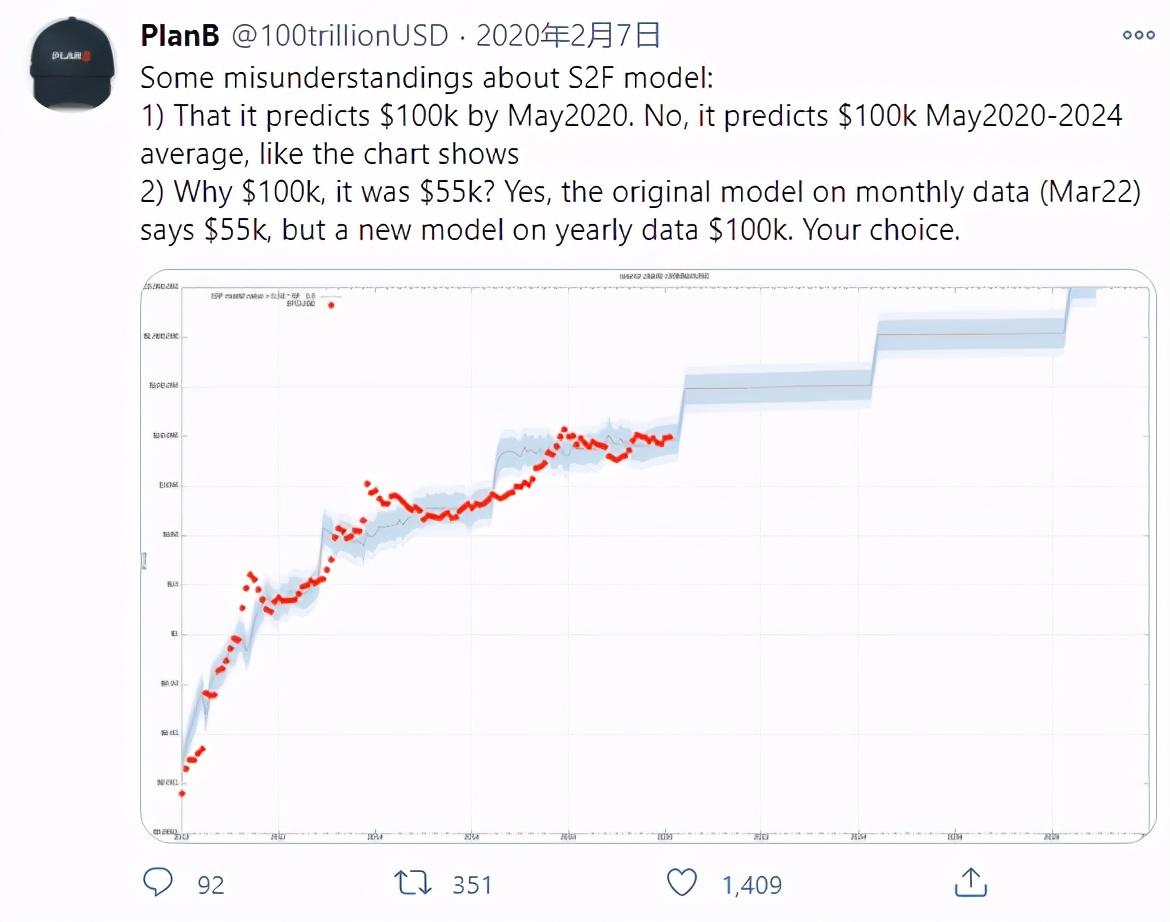This screenshot has height=922, width=1170.
Task: Open the PlanB display name
Action: 180,35
